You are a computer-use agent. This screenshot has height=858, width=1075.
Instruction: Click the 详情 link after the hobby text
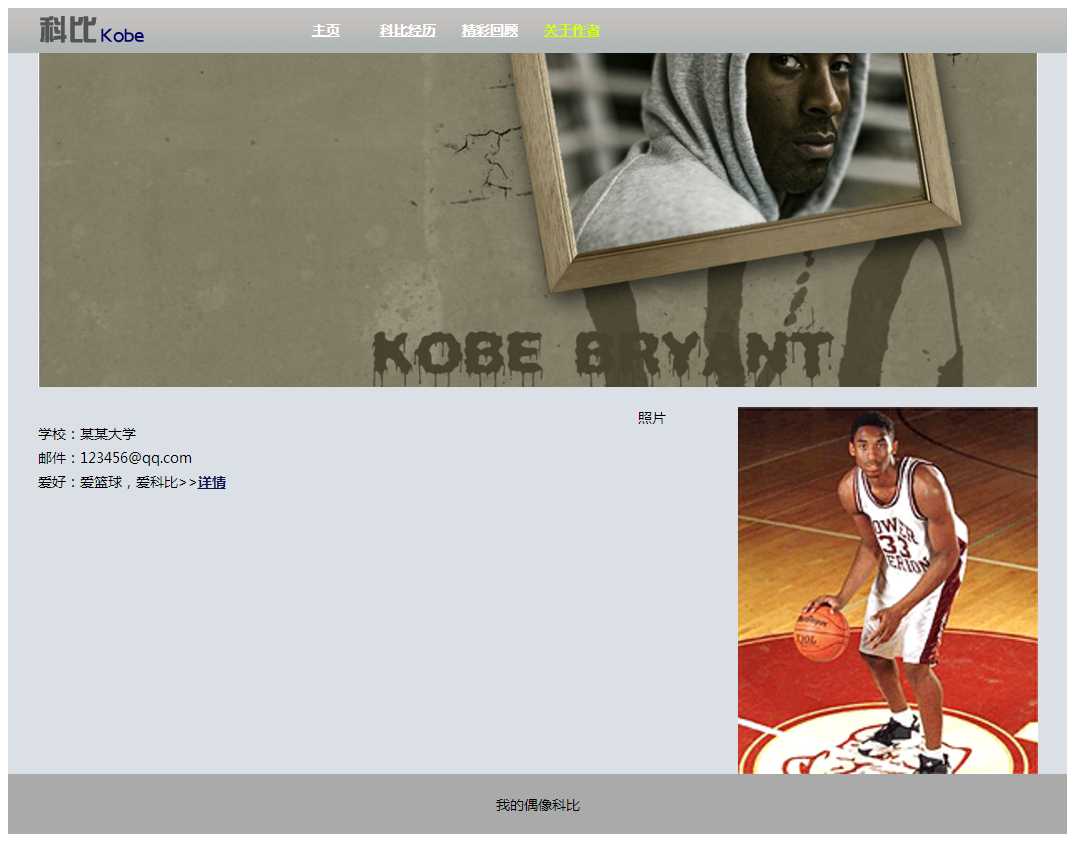[211, 483]
